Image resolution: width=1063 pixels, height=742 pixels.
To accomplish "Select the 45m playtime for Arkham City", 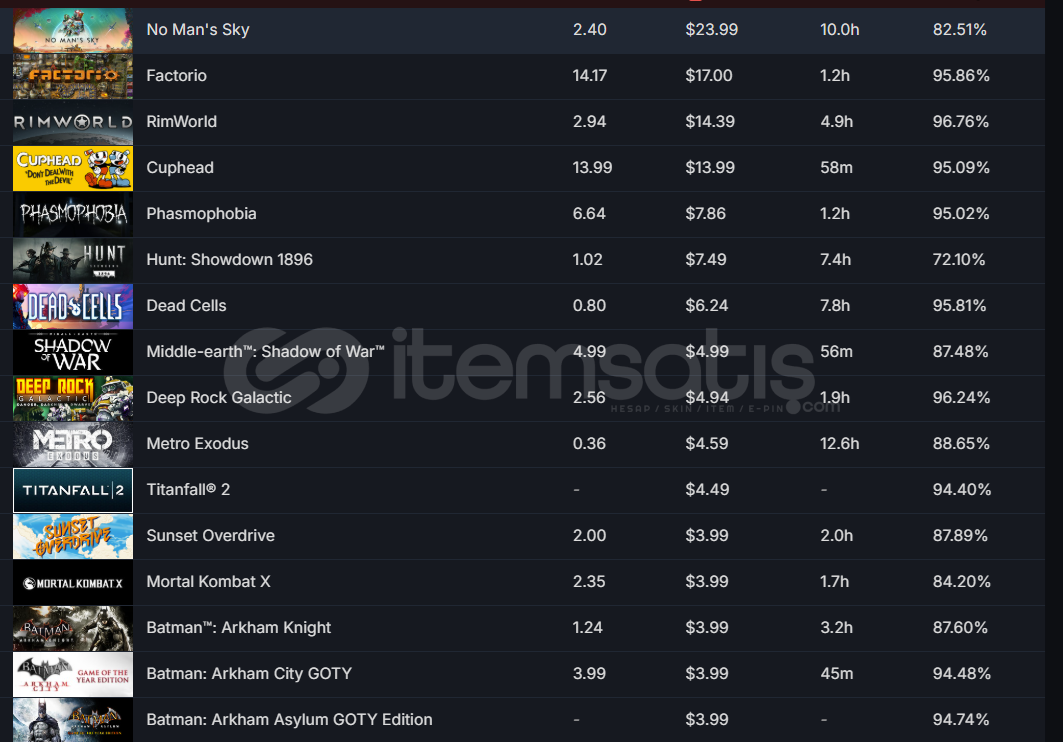I will coord(837,674).
